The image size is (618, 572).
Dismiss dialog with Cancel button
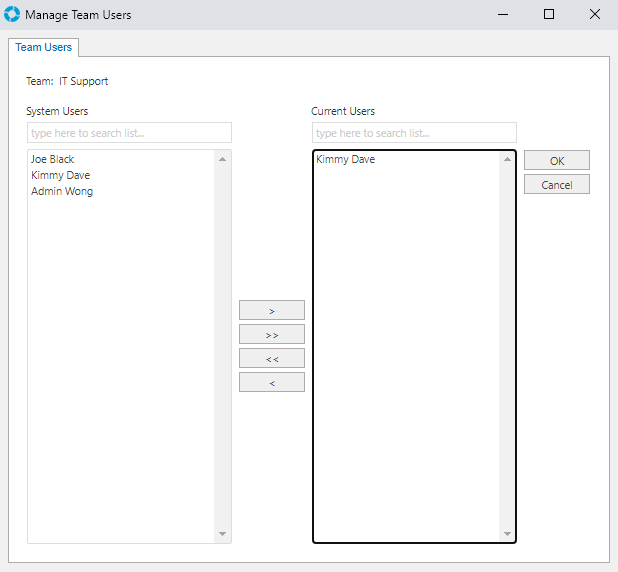coord(557,184)
